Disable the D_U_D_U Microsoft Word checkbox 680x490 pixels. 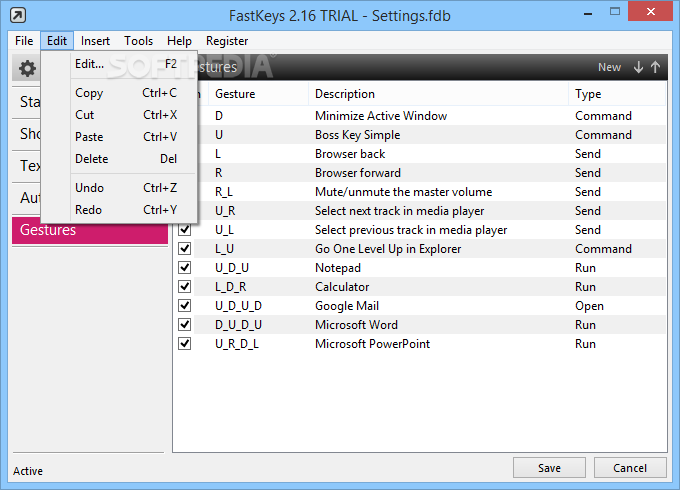pyautogui.click(x=185, y=324)
